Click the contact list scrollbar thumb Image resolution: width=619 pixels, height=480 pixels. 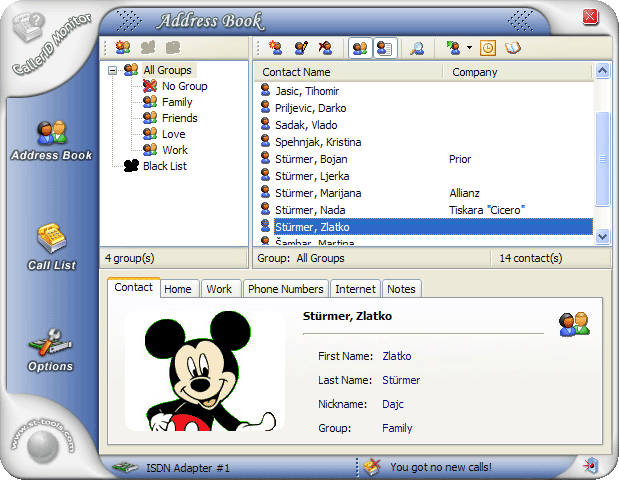click(602, 159)
